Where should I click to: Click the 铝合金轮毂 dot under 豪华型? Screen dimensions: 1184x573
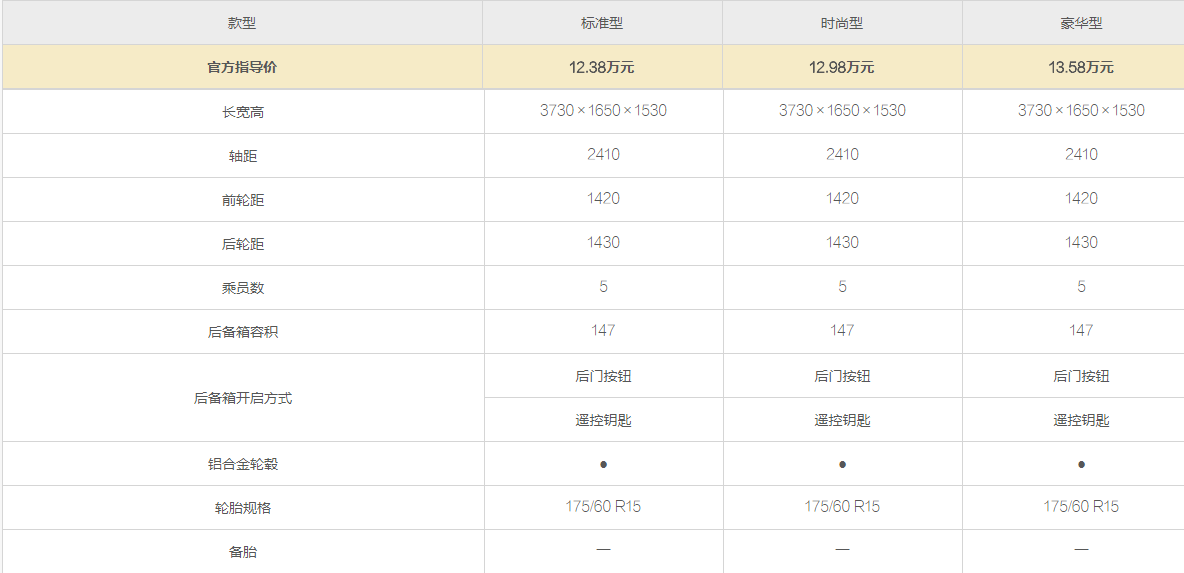(1081, 464)
